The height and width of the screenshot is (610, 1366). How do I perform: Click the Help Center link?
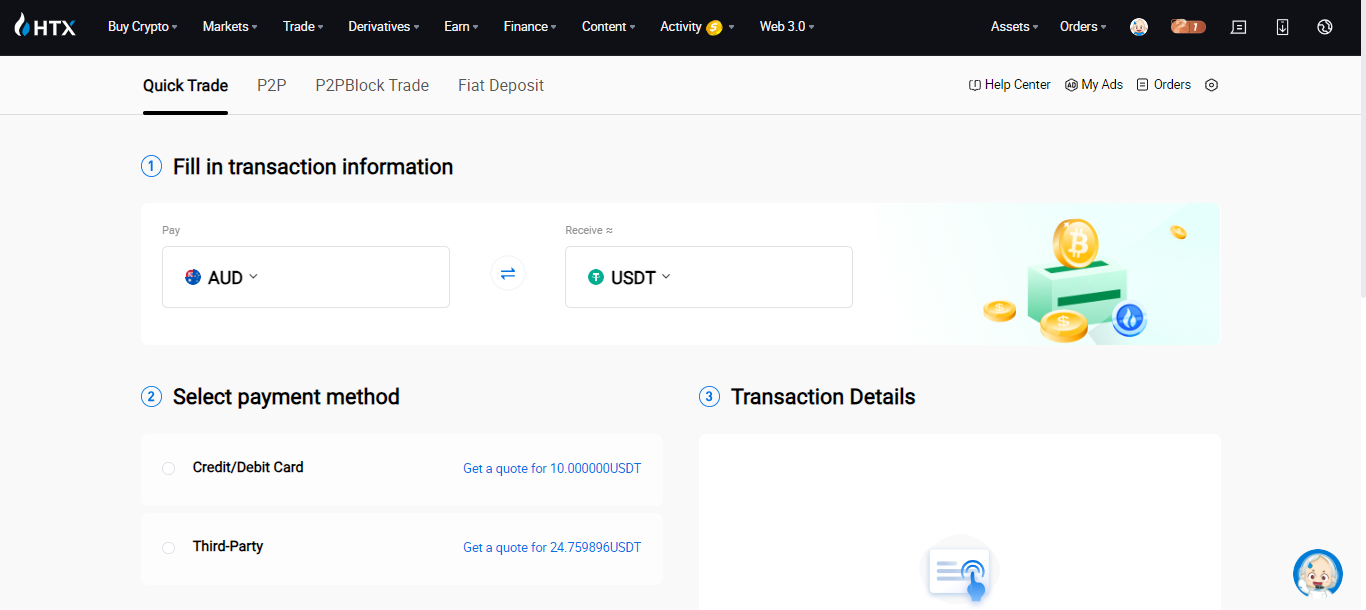(1010, 85)
